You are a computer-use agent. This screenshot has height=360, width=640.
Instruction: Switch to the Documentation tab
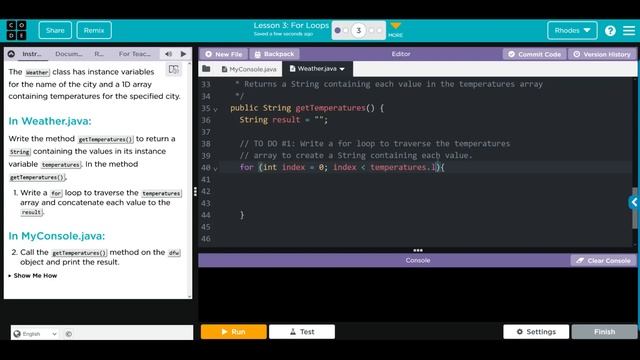pyautogui.click(x=69, y=54)
